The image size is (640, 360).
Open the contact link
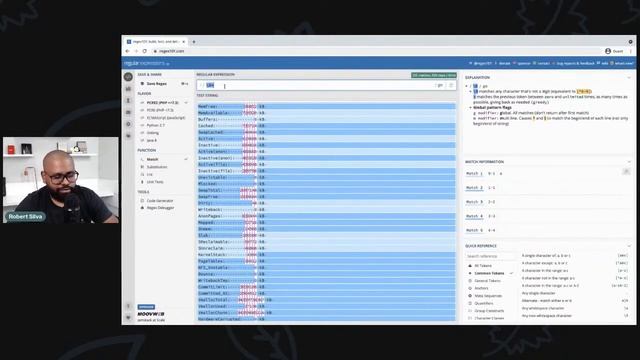[541, 63]
